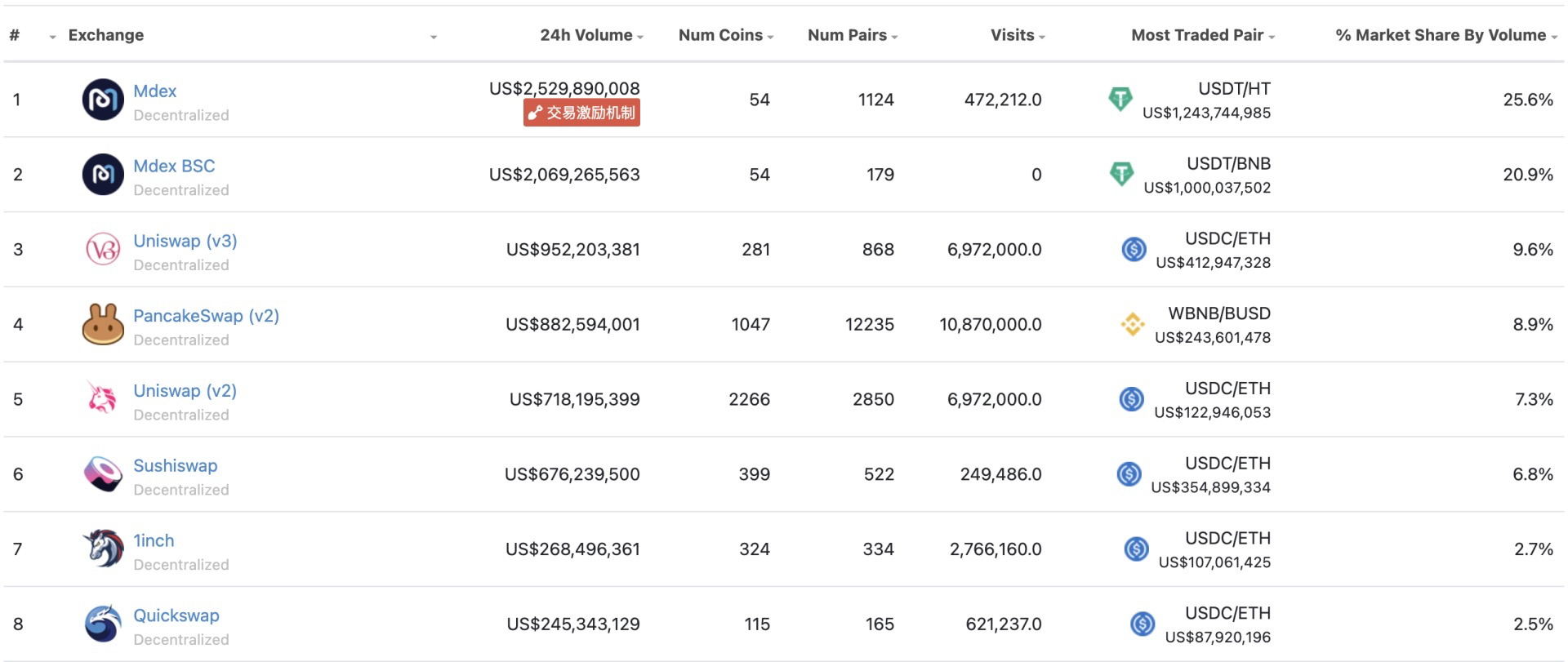
Task: Click the USDT/BNB traded pair
Action: (1228, 164)
